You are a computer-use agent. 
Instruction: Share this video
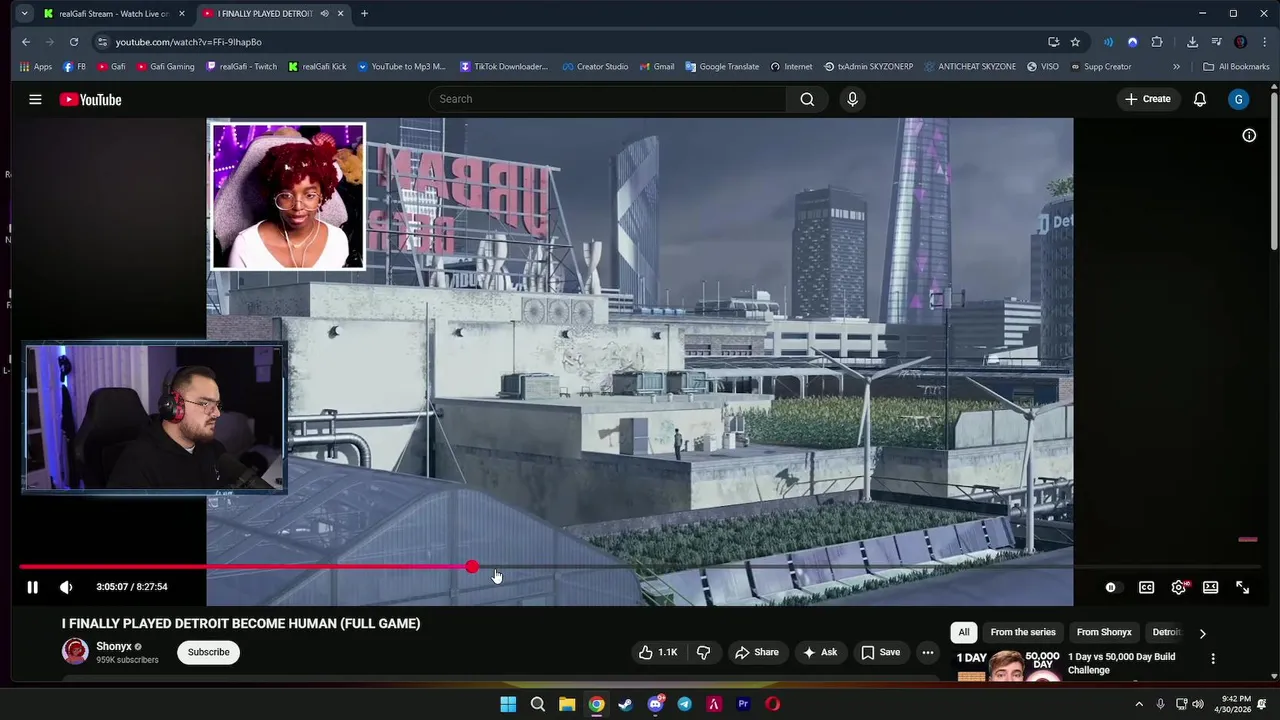[756, 652]
